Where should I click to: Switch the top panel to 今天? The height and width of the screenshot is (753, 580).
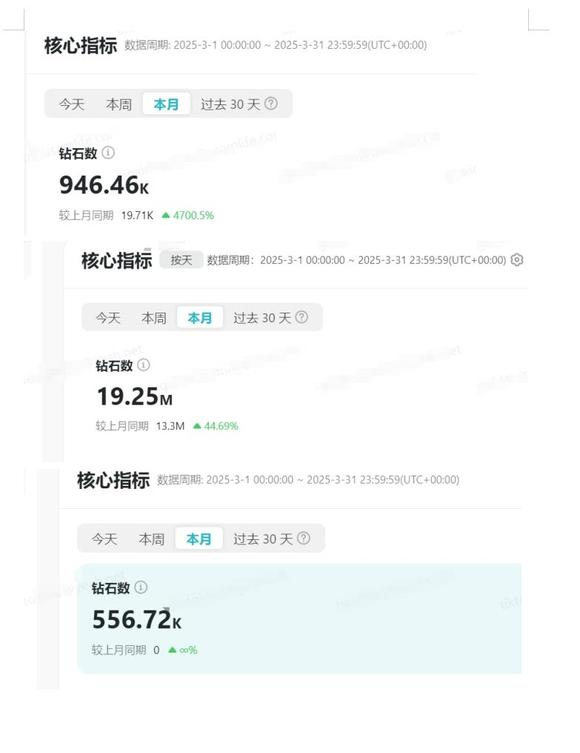(x=72, y=104)
